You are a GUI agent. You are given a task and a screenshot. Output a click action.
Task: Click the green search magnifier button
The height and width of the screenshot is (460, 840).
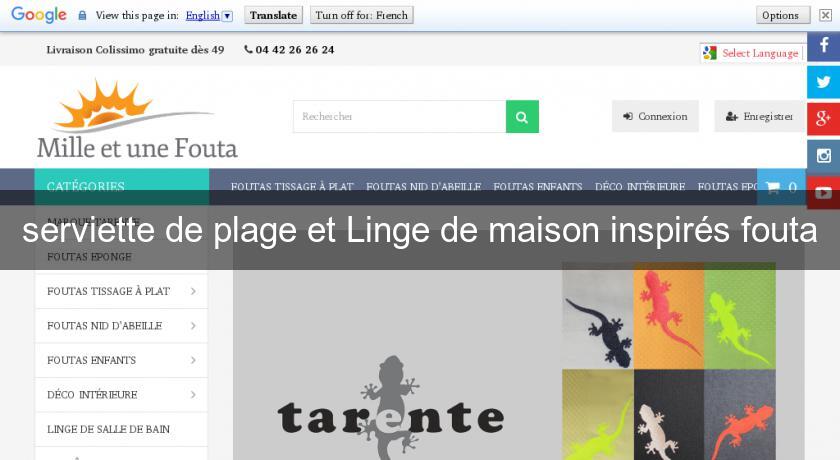click(522, 117)
